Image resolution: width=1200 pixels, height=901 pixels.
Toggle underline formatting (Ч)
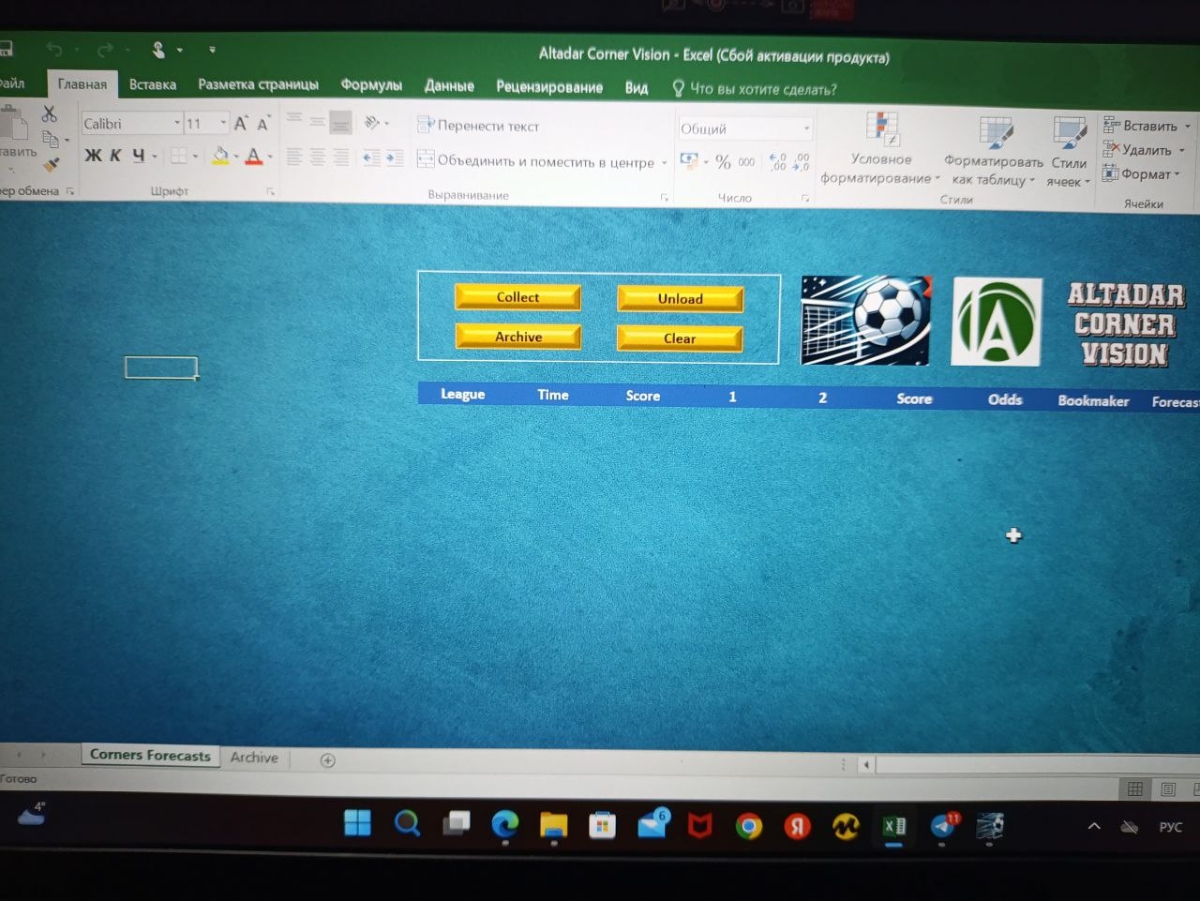pos(138,156)
